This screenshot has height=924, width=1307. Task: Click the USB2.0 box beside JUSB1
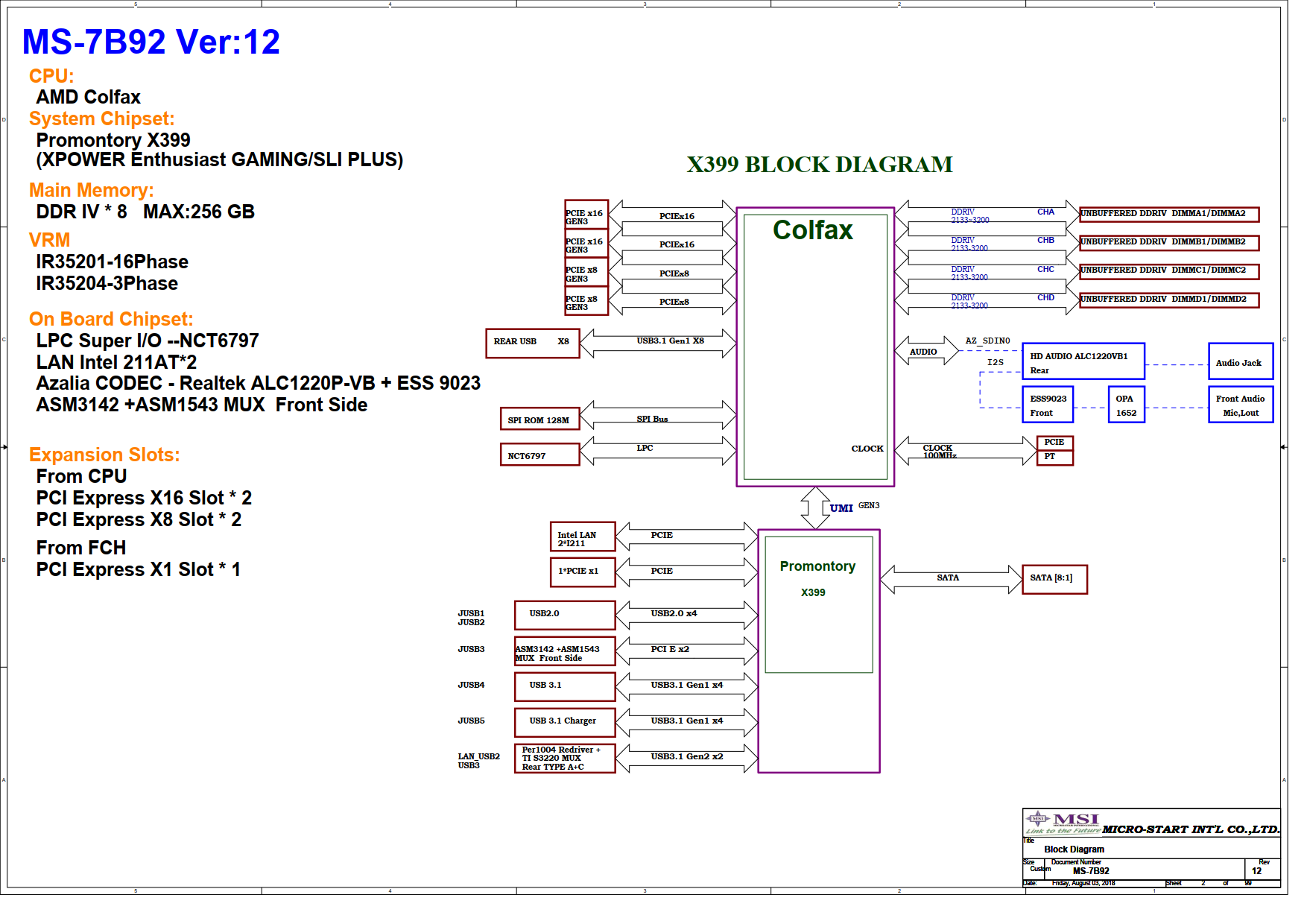(x=565, y=616)
